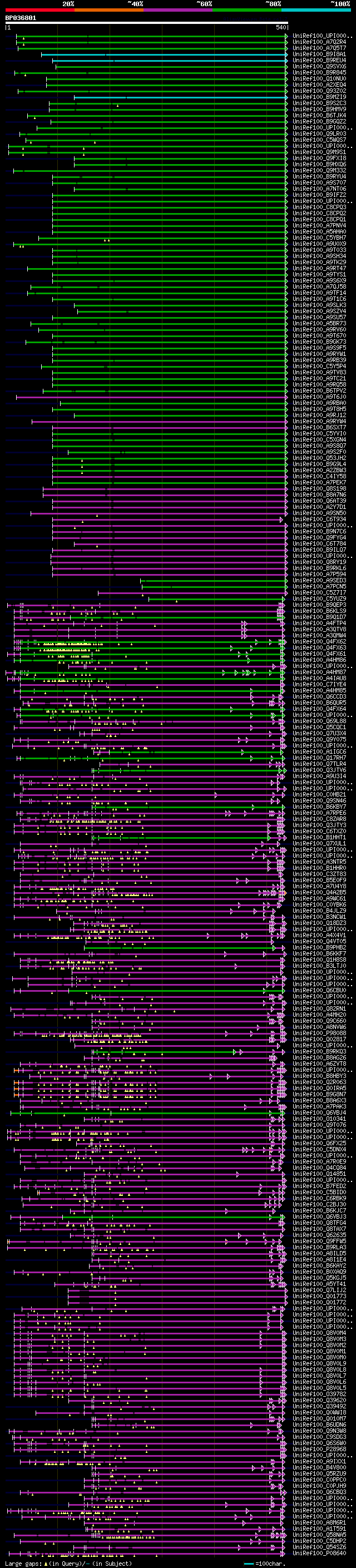Click the UniRef100_A5BR73 hit name
Viewport: 356px width, 1568px height.
coord(319,323)
